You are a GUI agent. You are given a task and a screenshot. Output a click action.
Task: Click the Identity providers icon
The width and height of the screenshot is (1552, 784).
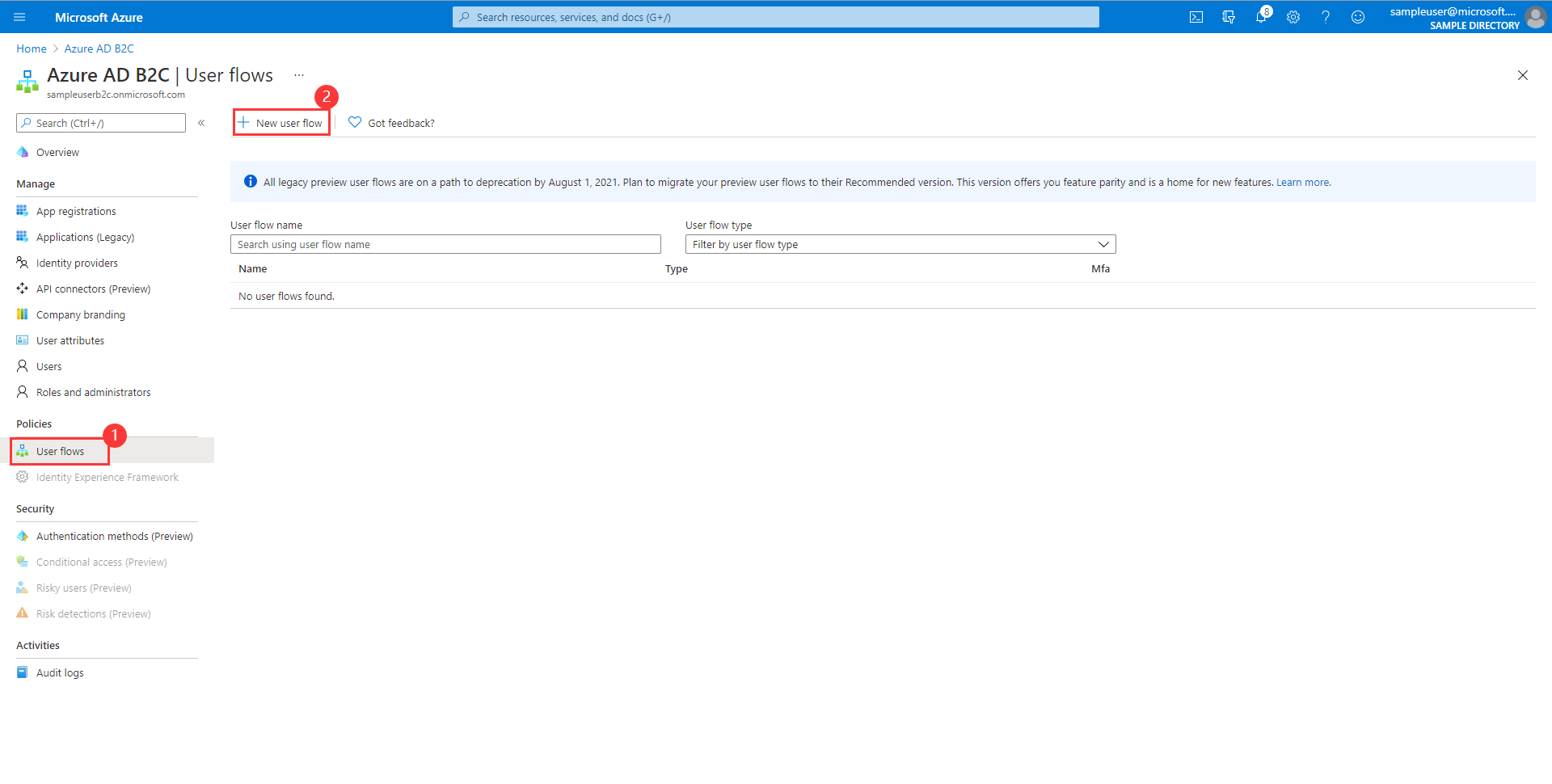tap(23, 263)
